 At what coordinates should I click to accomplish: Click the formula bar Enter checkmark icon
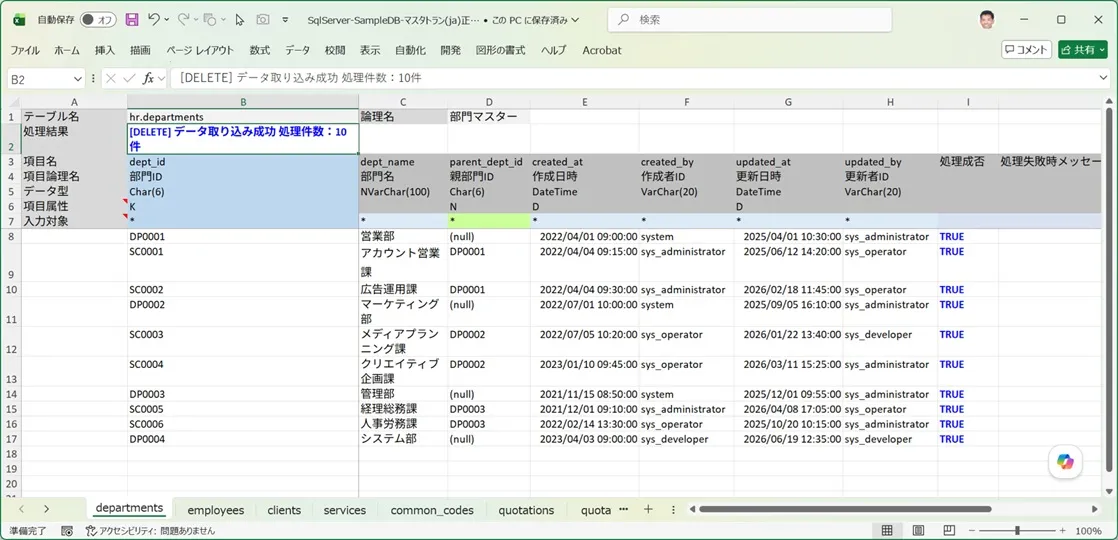tap(129, 78)
